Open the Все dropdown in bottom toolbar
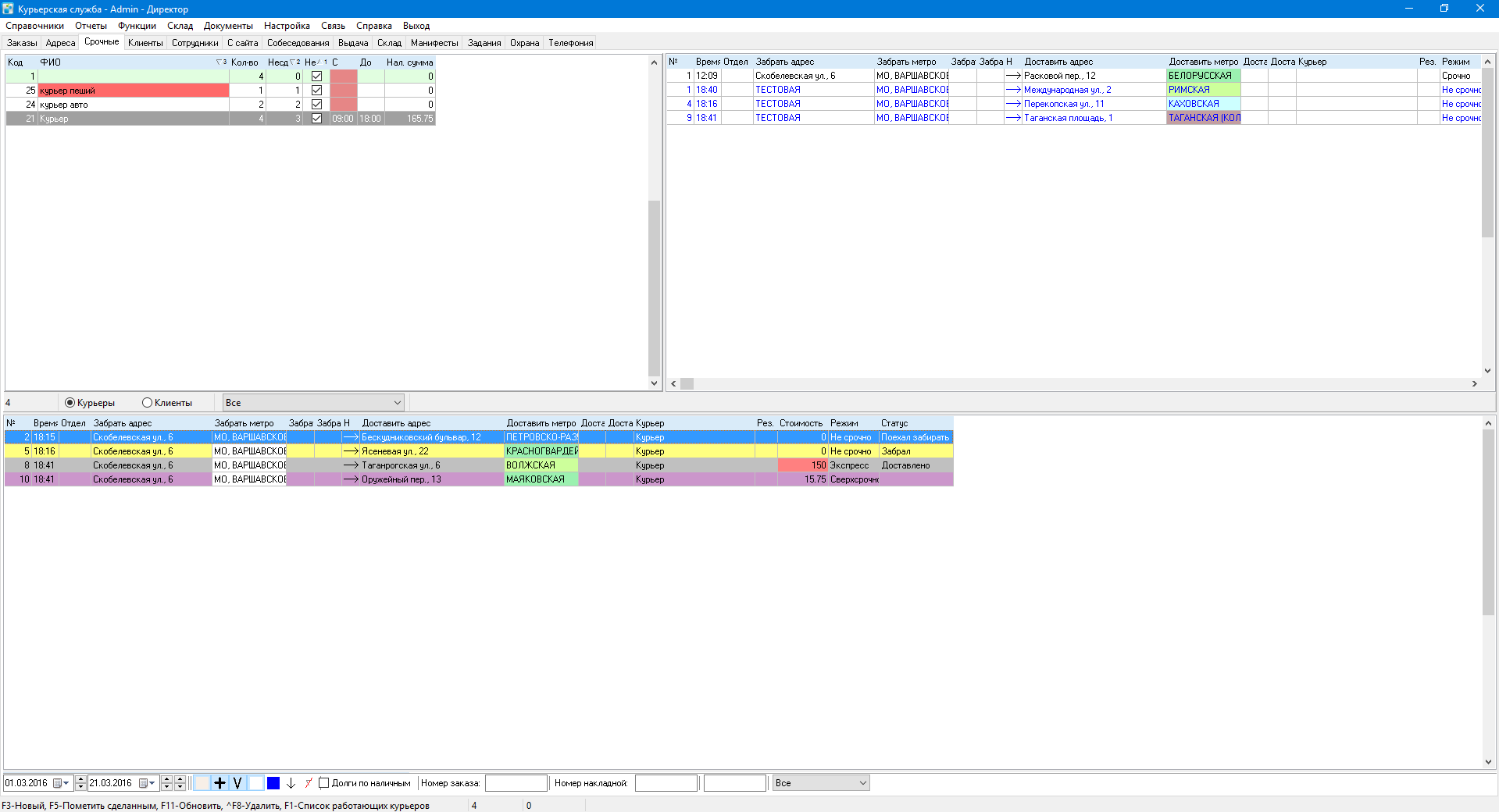The width and height of the screenshot is (1499, 812). pyautogui.click(x=821, y=783)
